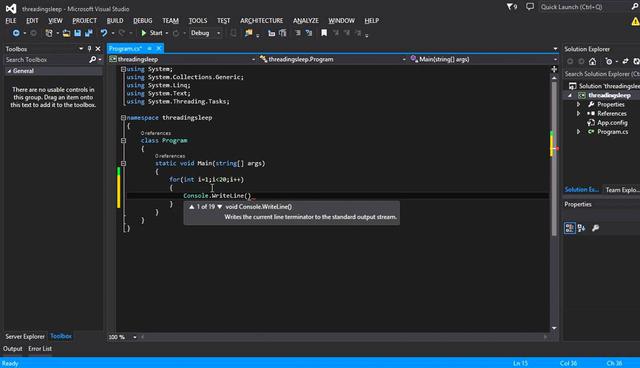Open the editor zoom 100 % dropdown
Screen dimensions: 640x368
[135, 337]
